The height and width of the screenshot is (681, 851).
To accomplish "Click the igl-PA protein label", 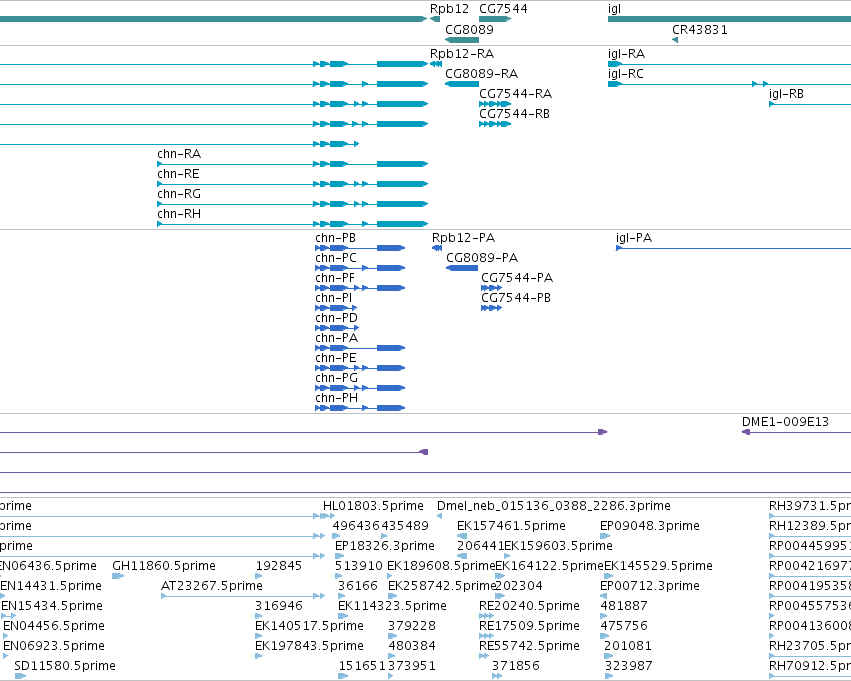I will (x=634, y=238).
